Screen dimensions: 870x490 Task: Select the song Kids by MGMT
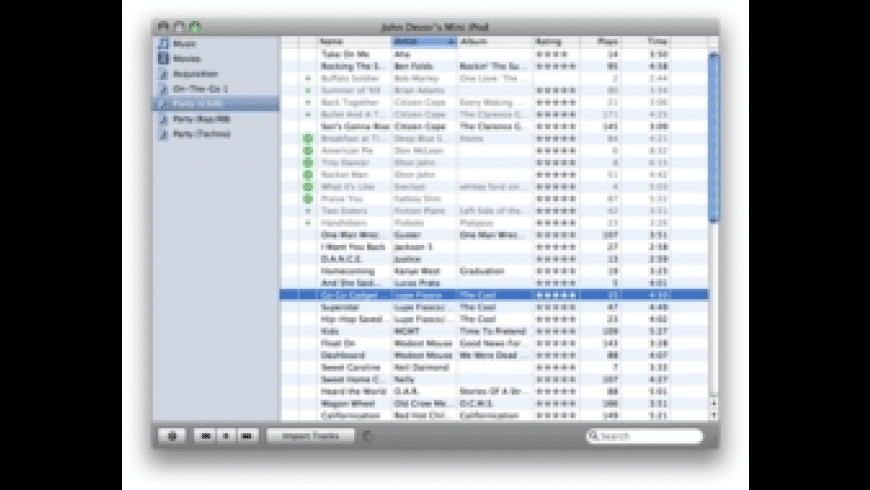coord(330,331)
